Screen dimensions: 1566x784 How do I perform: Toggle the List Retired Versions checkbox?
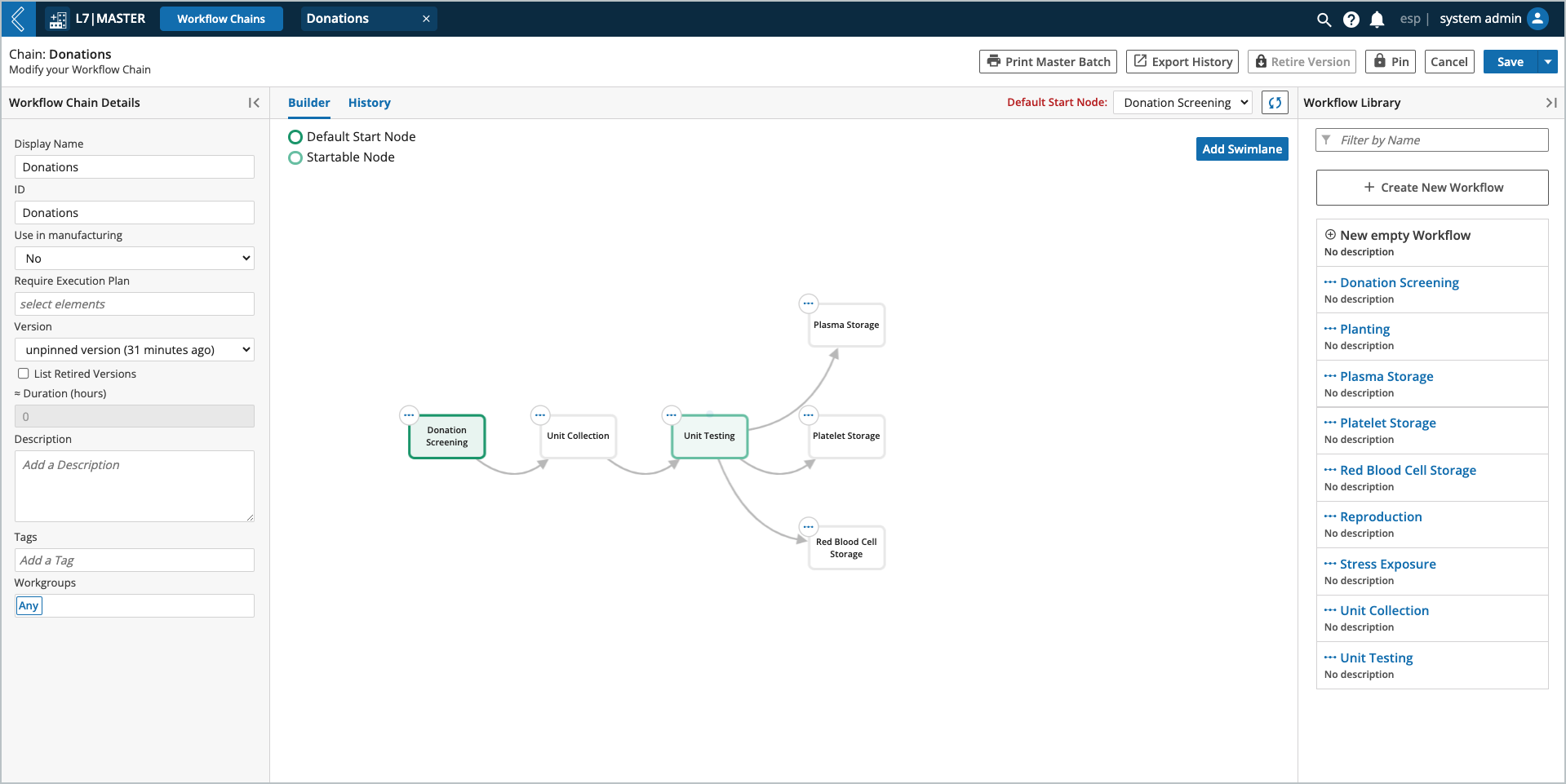(24, 374)
